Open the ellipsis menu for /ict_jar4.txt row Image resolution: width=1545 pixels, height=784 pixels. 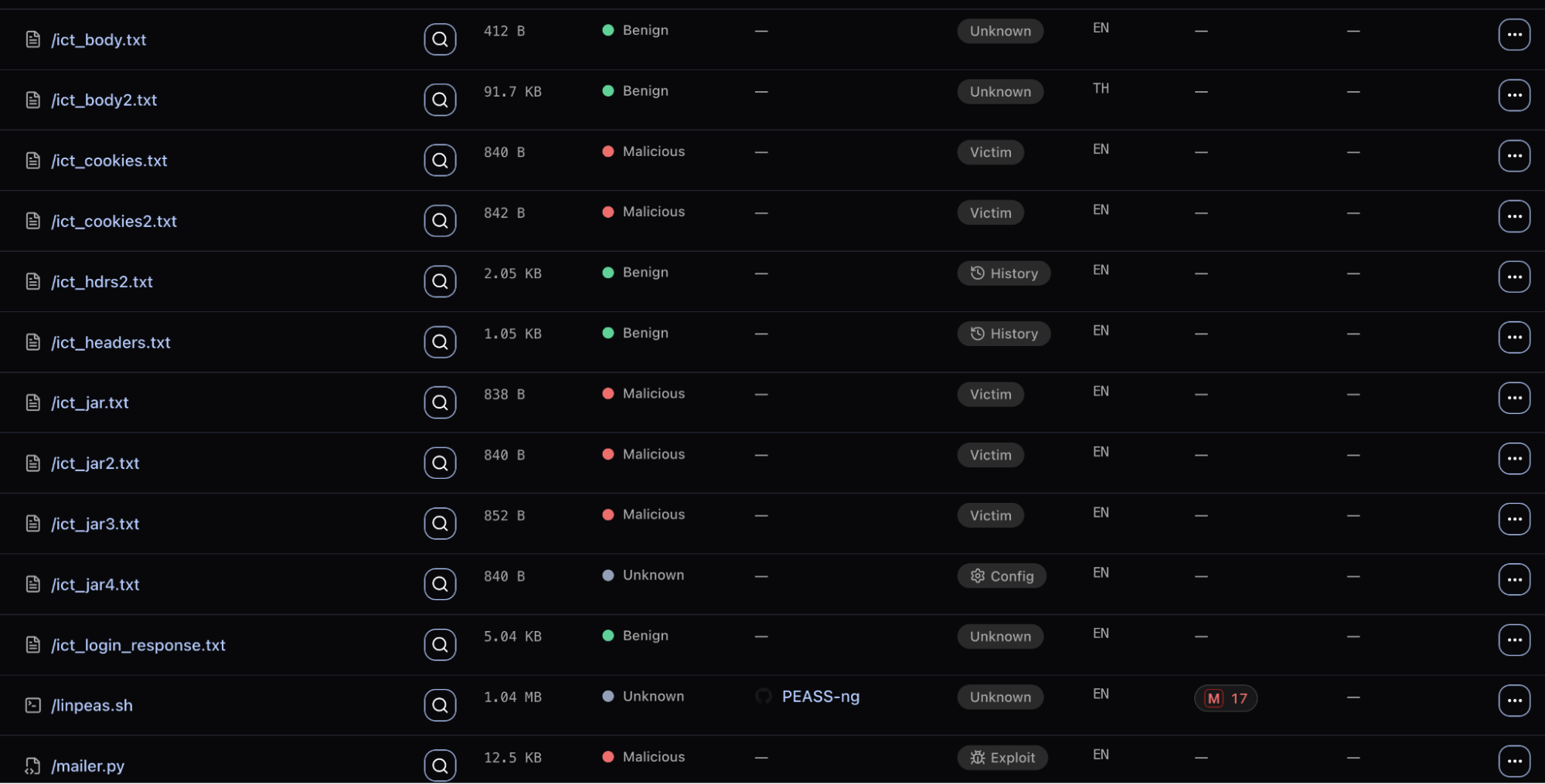[x=1514, y=579]
